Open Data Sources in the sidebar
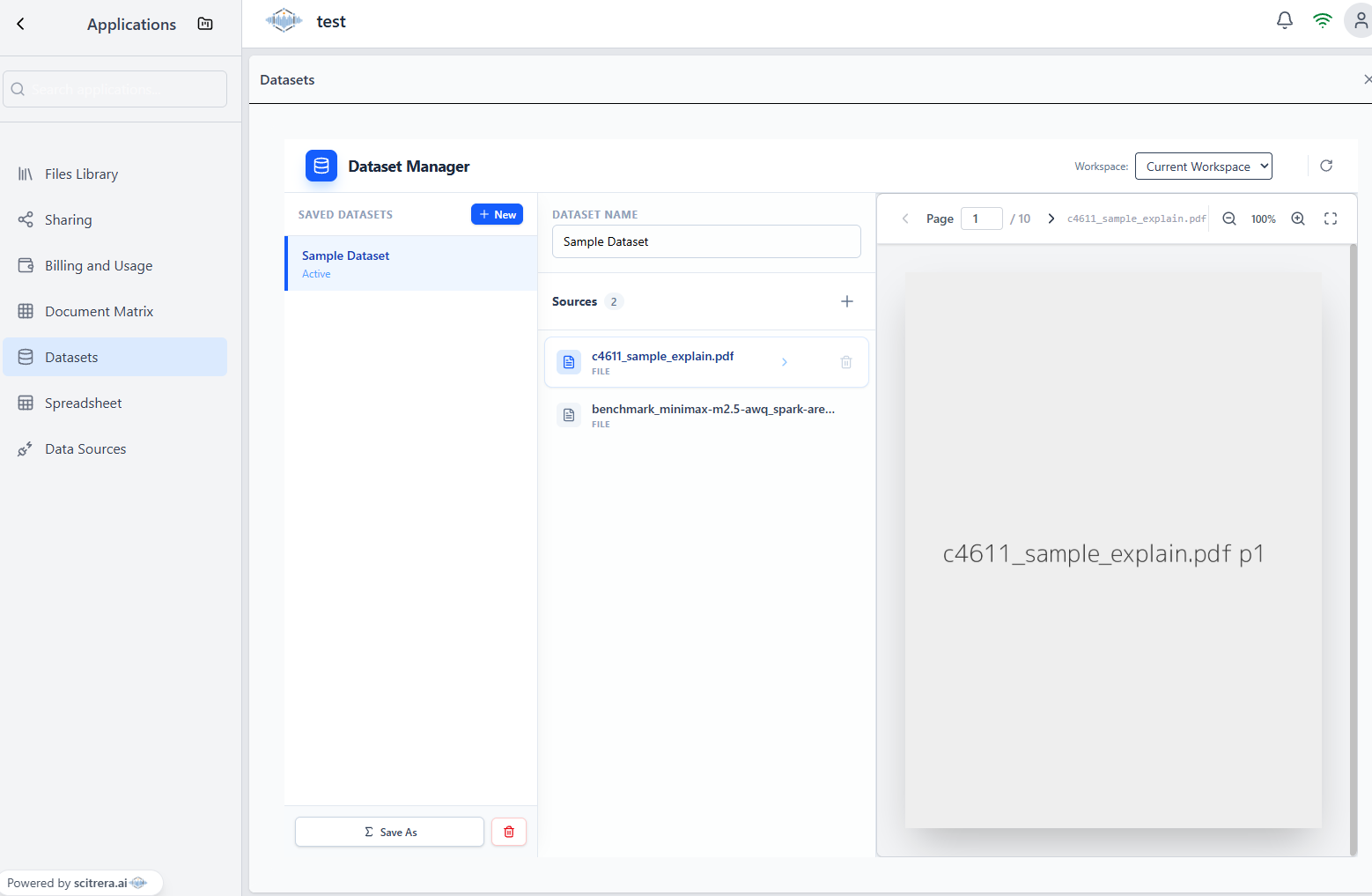 (x=115, y=448)
